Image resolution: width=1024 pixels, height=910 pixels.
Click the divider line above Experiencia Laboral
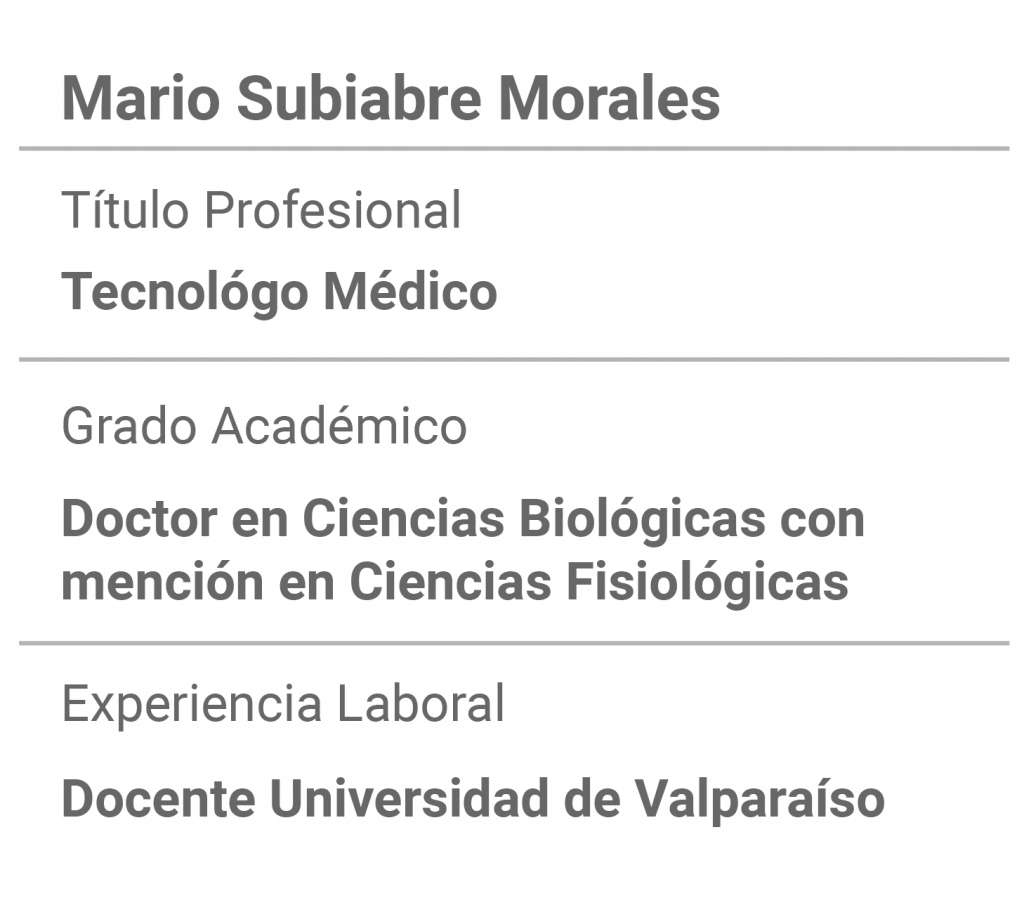coord(514,643)
